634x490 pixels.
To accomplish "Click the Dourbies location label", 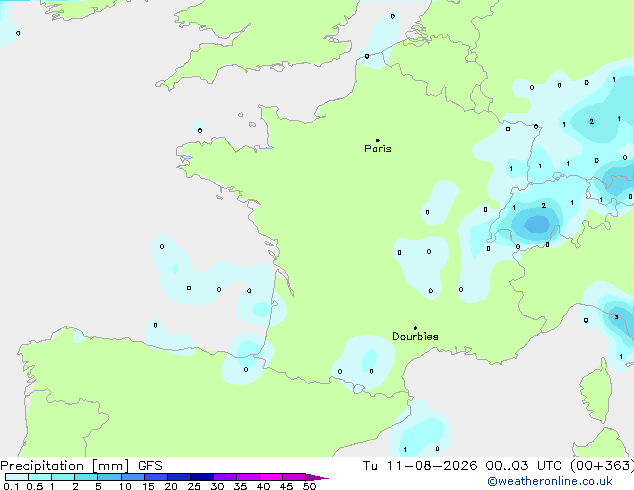I will click(415, 336).
